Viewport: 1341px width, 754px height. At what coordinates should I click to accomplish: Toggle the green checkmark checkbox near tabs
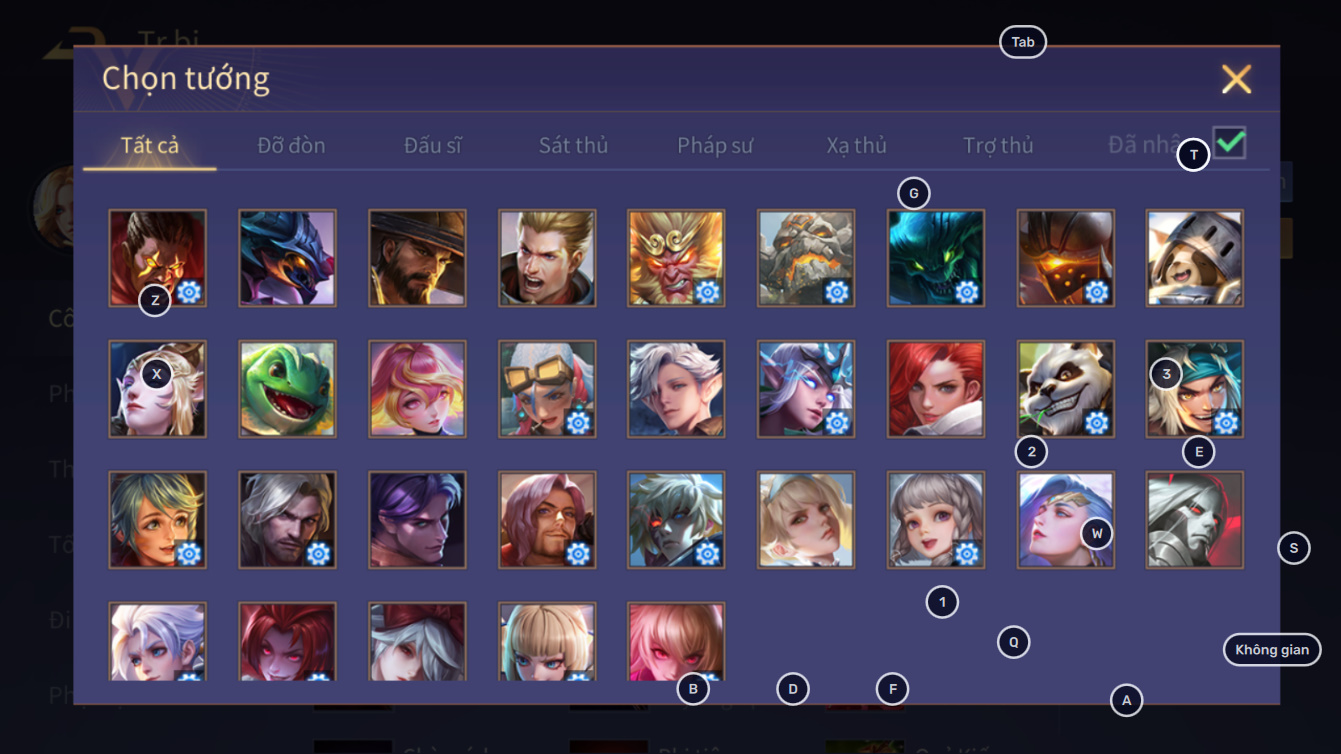[1230, 143]
